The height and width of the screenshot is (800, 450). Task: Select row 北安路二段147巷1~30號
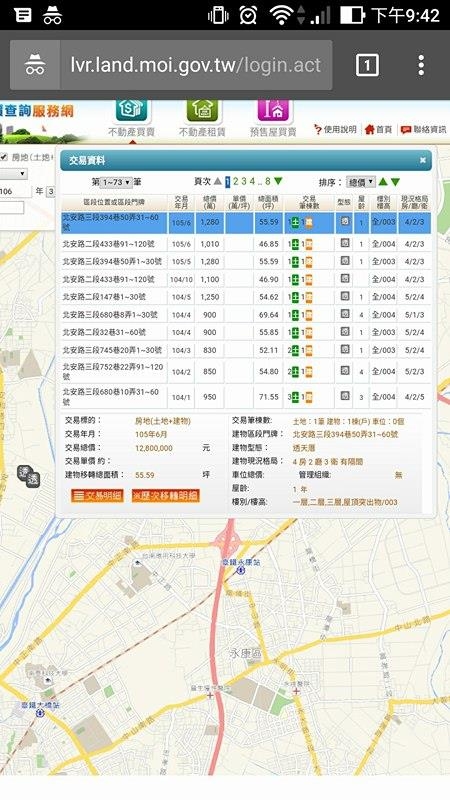coord(246,296)
